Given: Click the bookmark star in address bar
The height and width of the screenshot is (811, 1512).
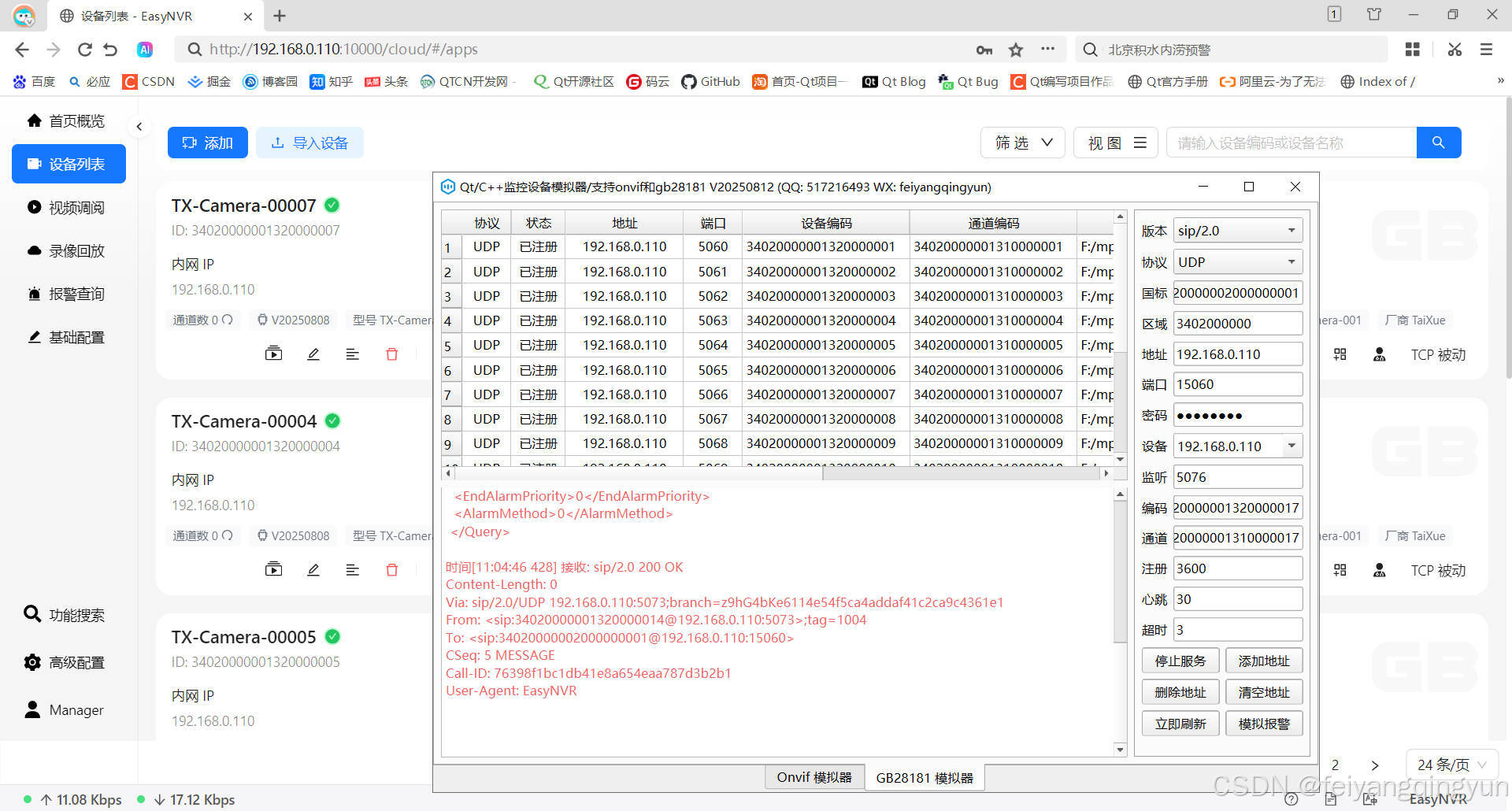Looking at the screenshot, I should click(1016, 49).
